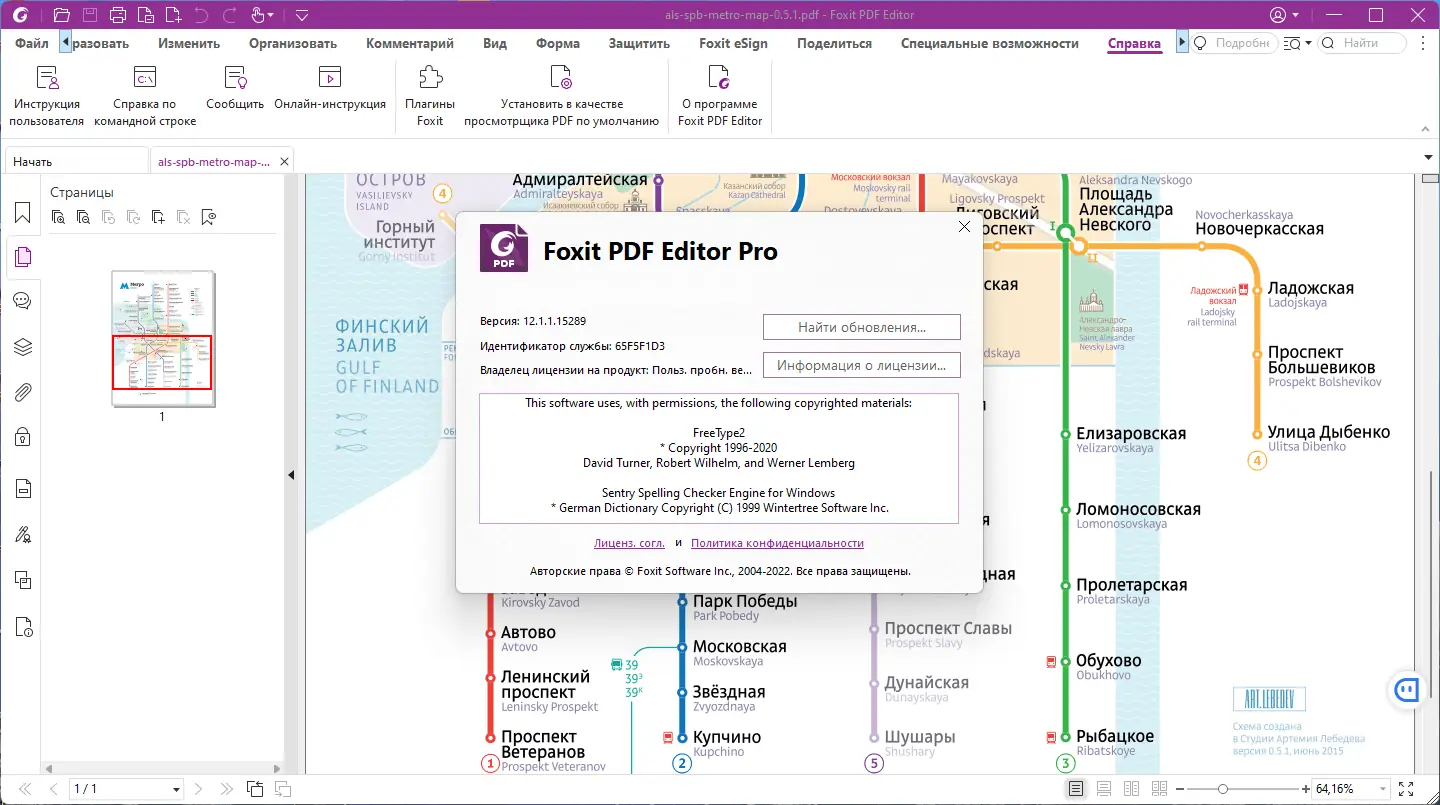Screen dimensions: 1440x805
Task: Open the Foxit eSign tab
Action: [733, 43]
